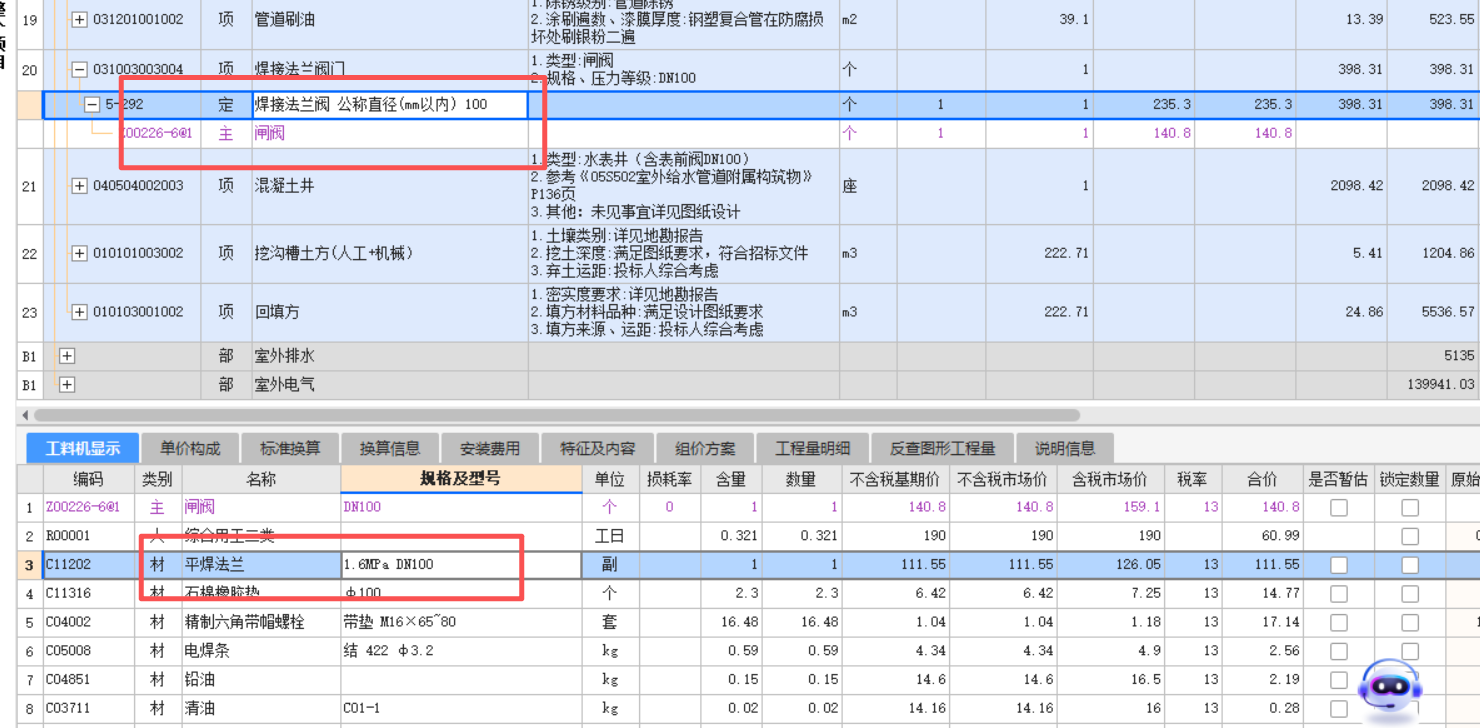Open the 单价构成 tab
Viewport: 1480px width, 728px height.
click(190, 448)
